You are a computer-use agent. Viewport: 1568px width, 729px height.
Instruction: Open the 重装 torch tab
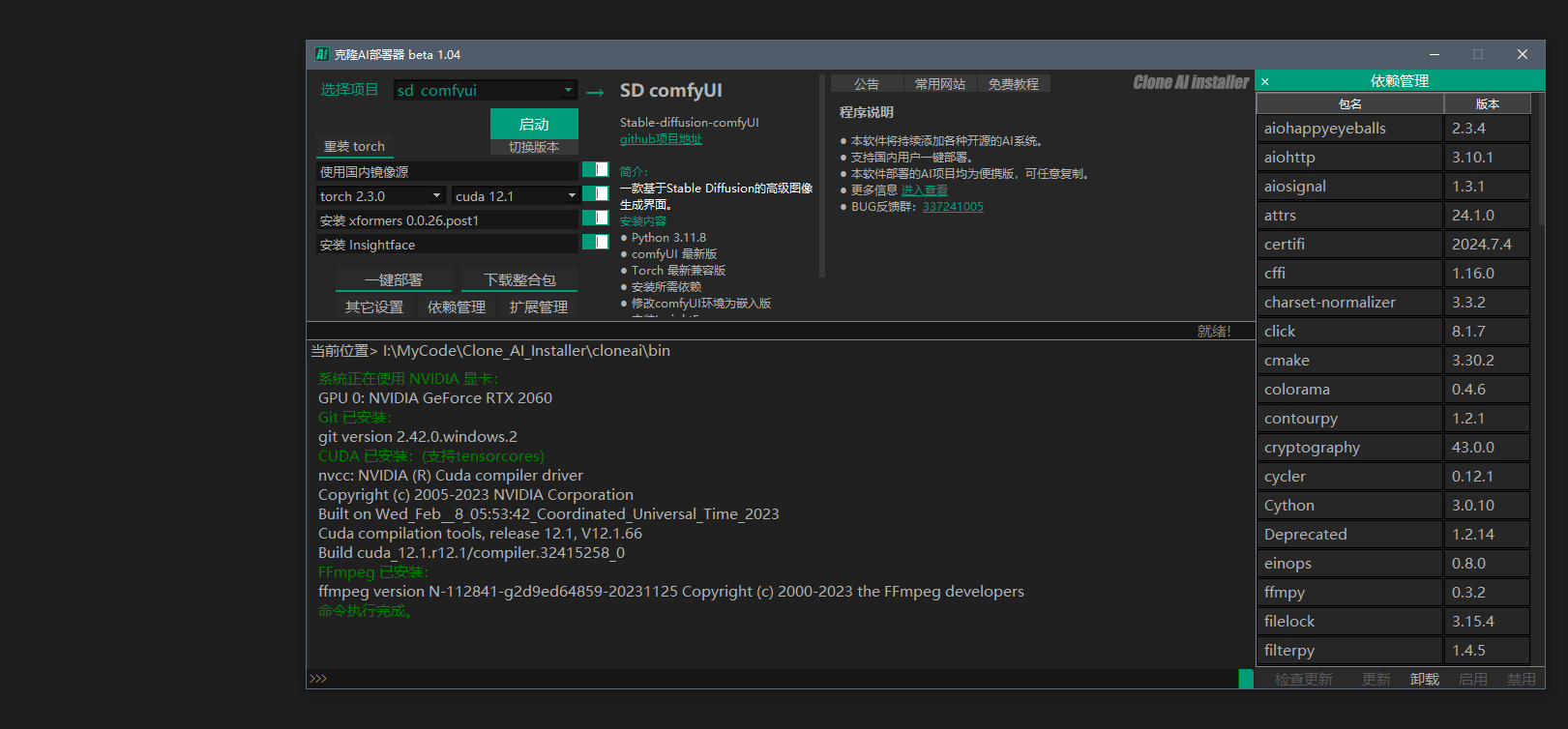click(354, 147)
